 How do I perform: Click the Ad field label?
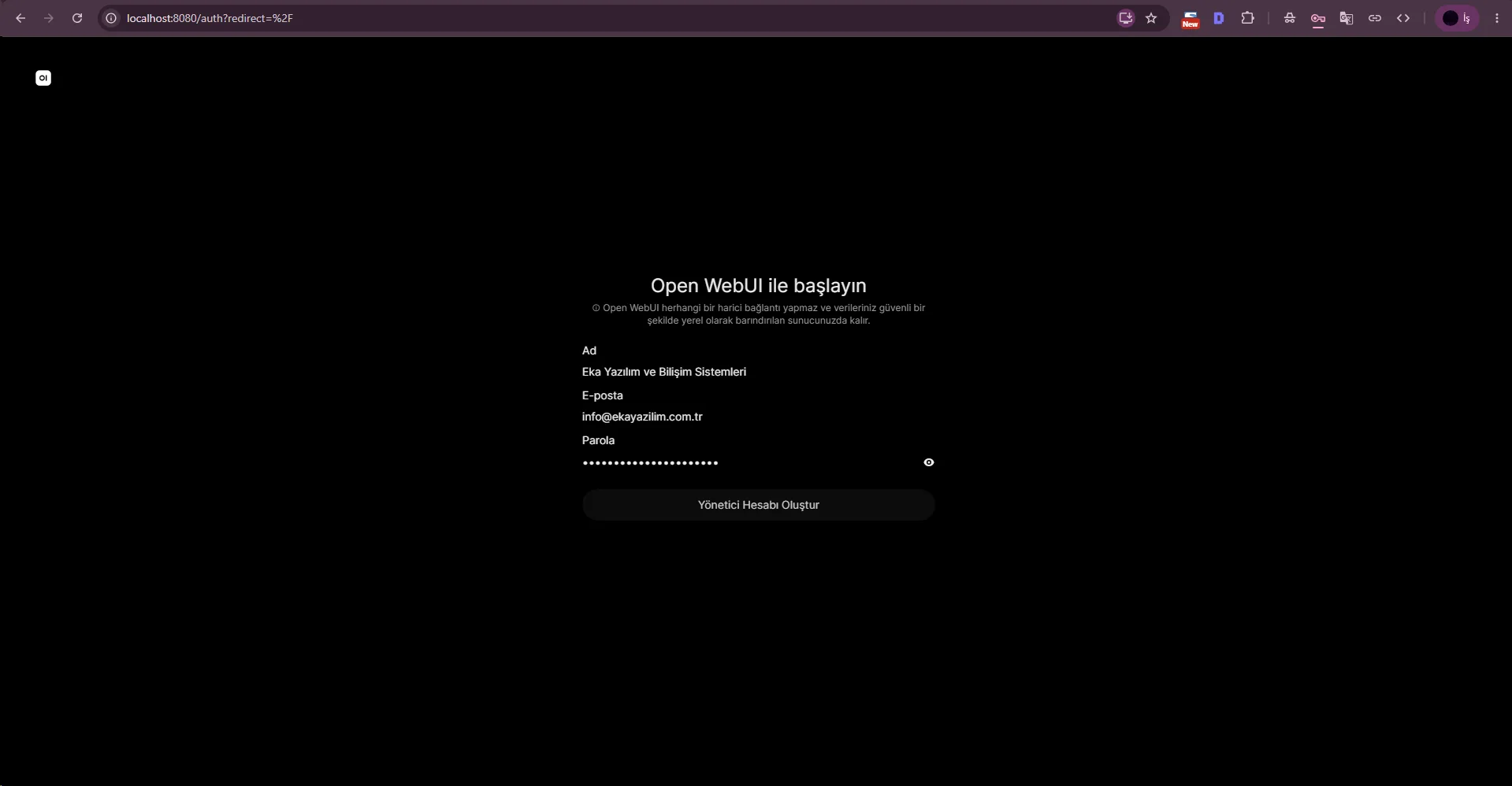click(x=589, y=350)
